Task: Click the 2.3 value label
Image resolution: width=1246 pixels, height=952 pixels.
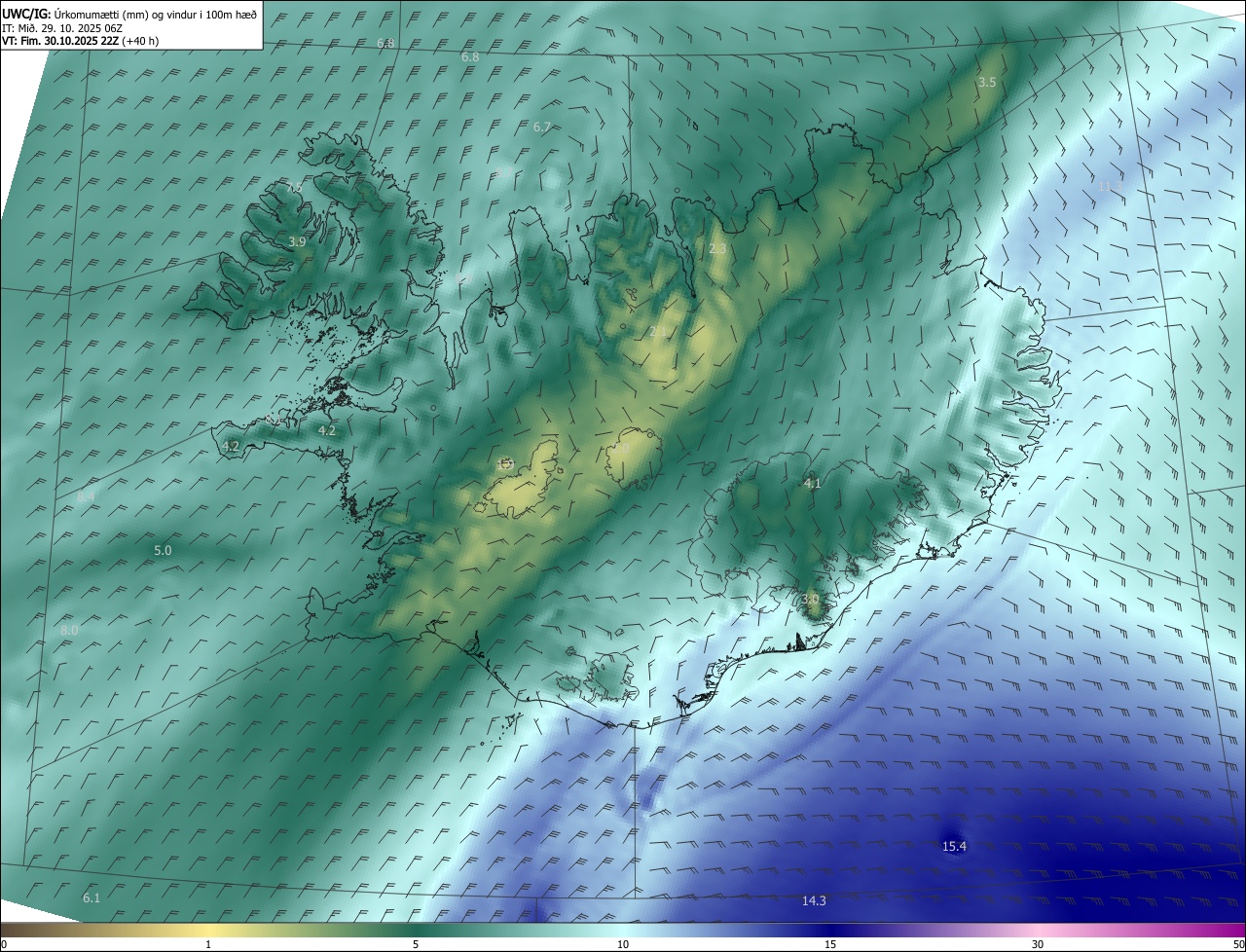Action: point(717,249)
